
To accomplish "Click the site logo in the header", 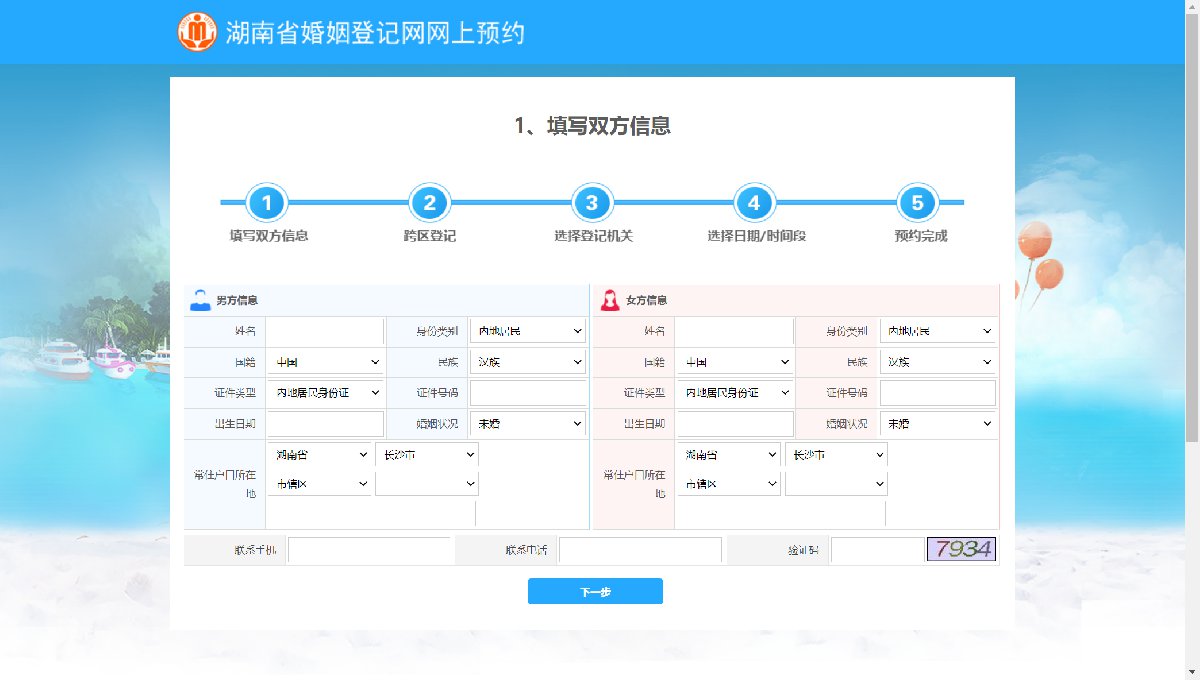I will tap(197, 32).
